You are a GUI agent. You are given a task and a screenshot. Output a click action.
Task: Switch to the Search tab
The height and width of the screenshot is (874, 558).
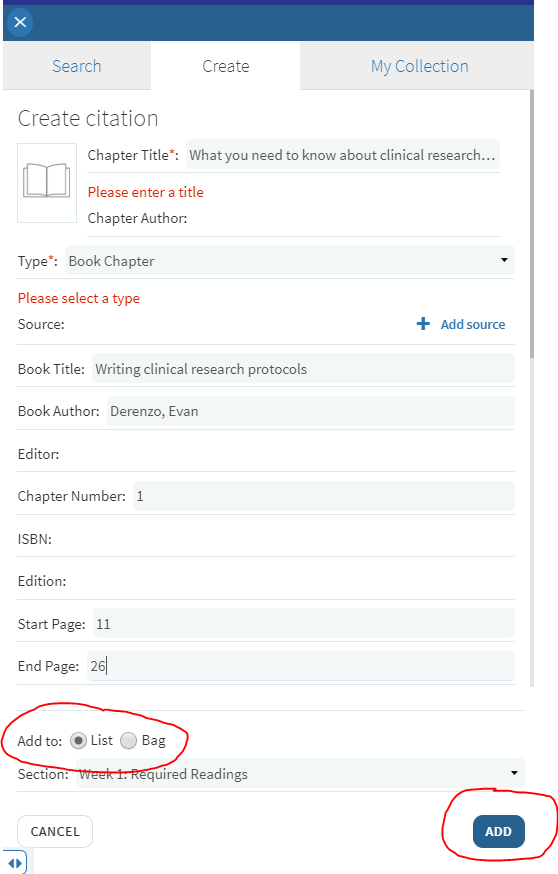tap(77, 66)
